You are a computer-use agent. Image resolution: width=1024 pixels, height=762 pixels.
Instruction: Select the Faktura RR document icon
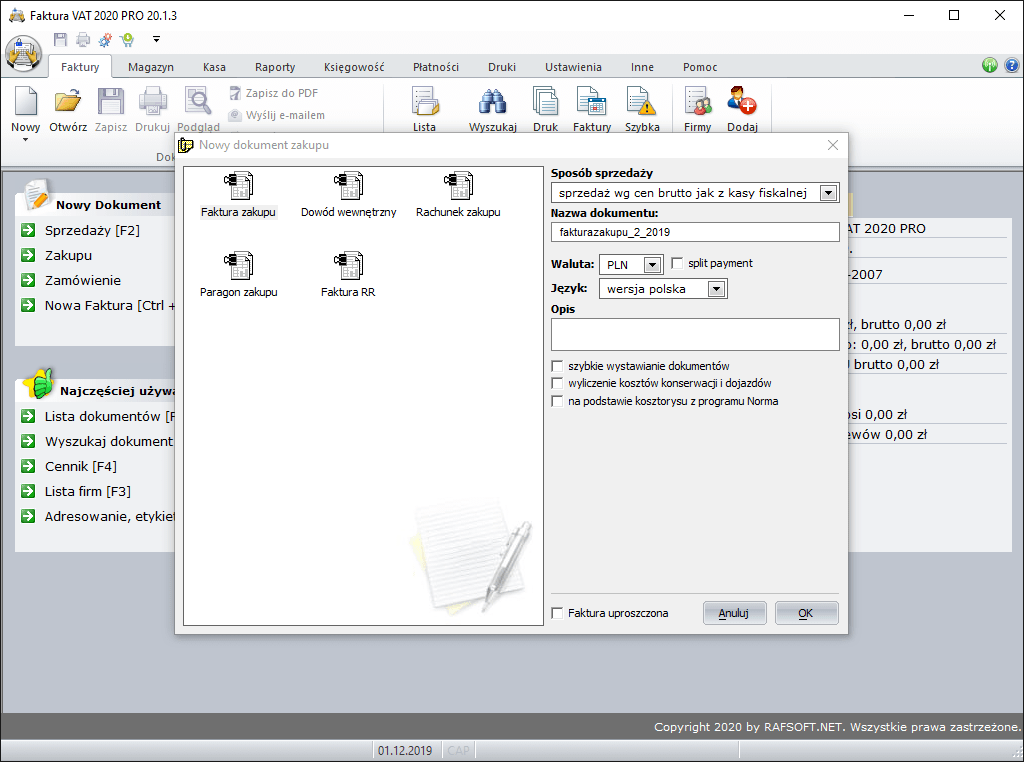[x=348, y=267]
